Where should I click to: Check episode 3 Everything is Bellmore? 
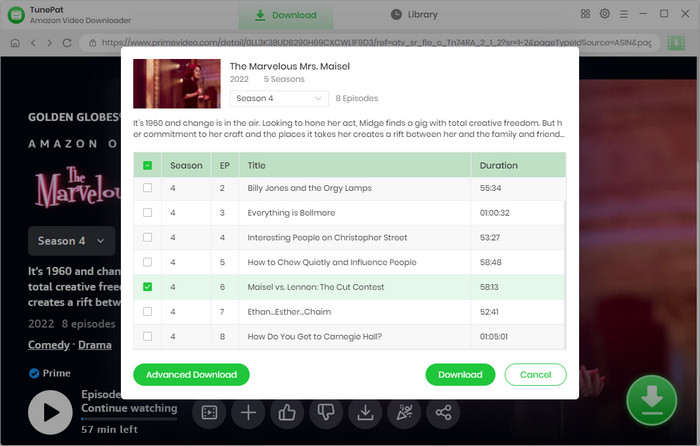pos(147,213)
